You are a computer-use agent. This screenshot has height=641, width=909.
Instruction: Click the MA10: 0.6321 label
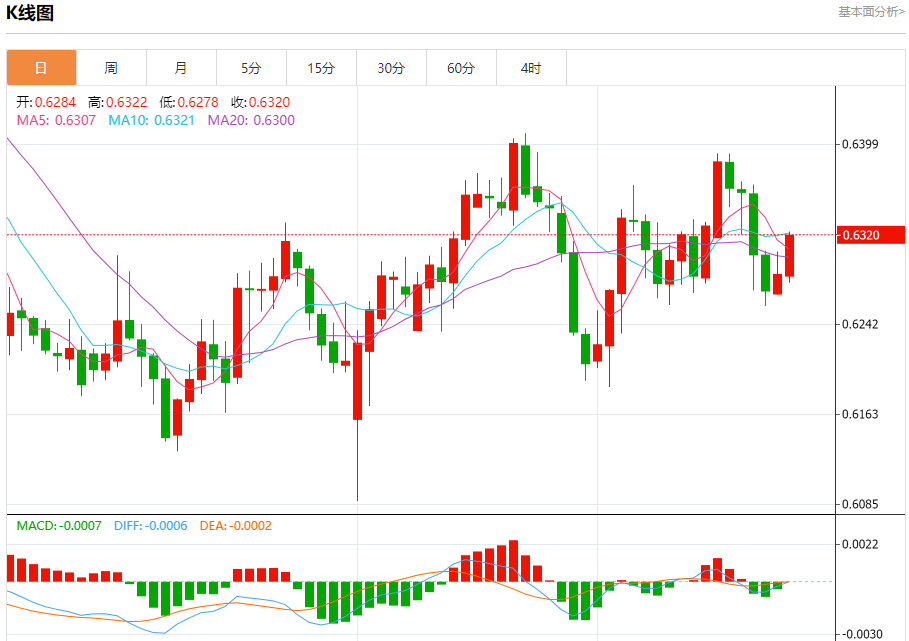pyautogui.click(x=151, y=120)
